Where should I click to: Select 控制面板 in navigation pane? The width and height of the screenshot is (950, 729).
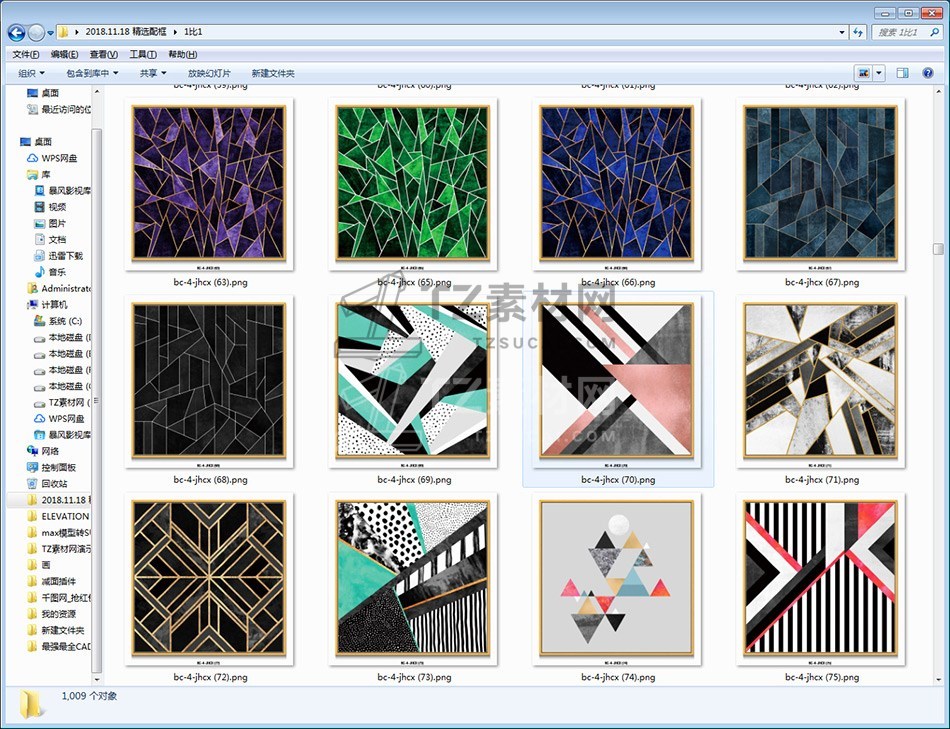tap(58, 467)
